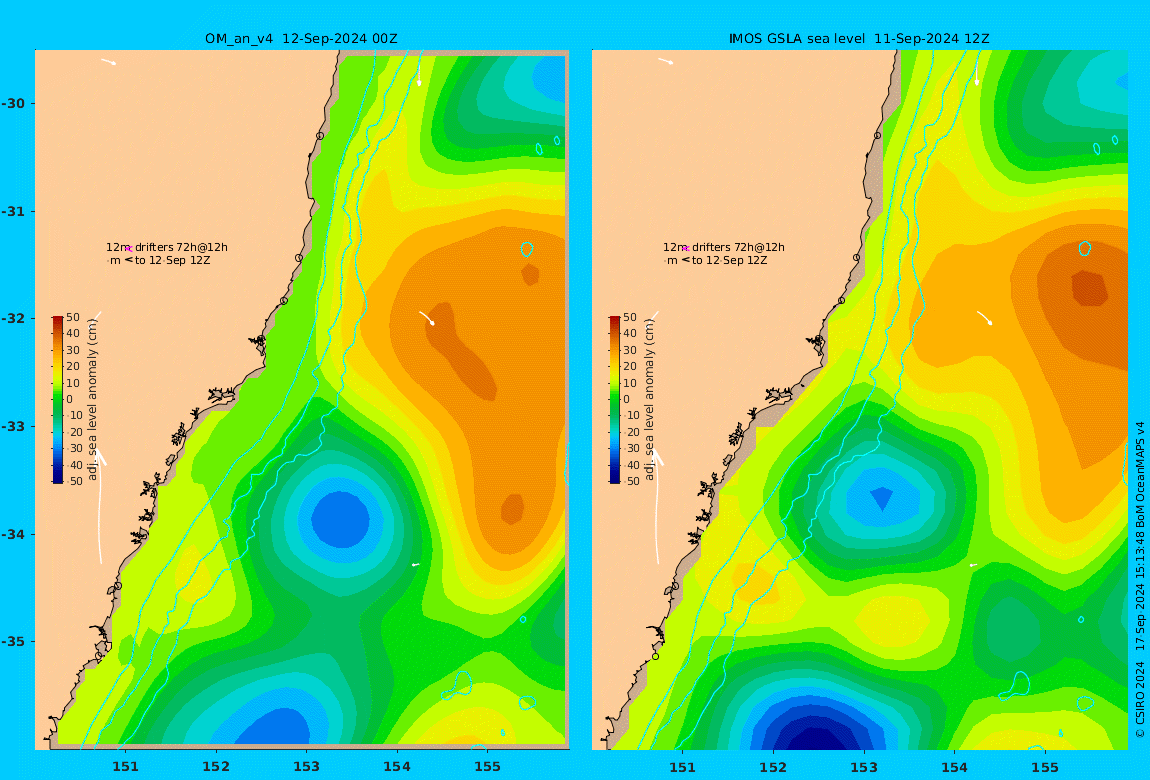Click the -30 latitude label on left axis
The image size is (1150, 780).
coord(13,103)
